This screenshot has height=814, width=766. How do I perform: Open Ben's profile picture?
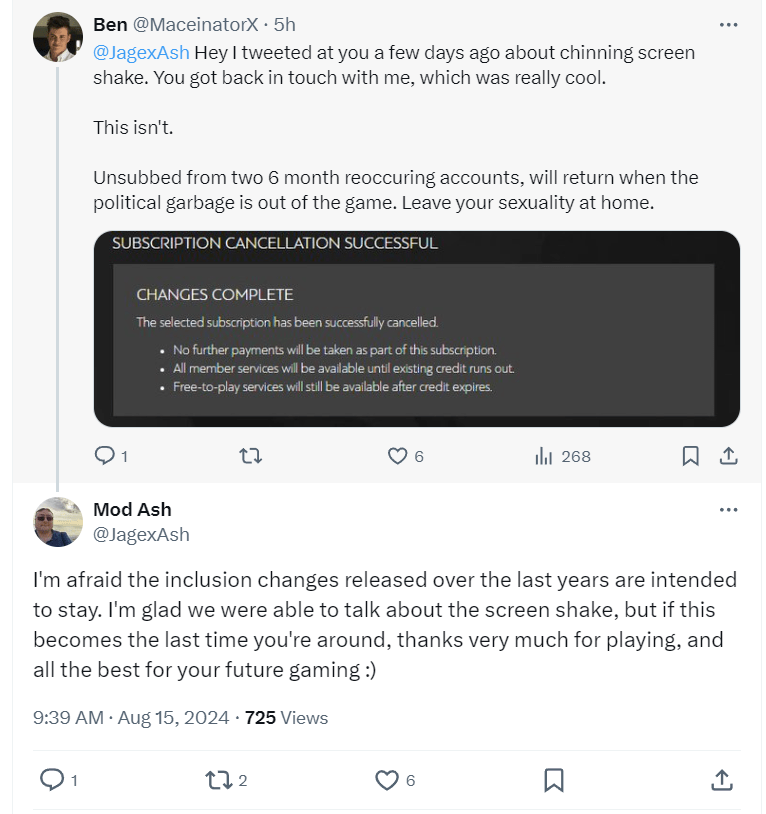coord(57,37)
